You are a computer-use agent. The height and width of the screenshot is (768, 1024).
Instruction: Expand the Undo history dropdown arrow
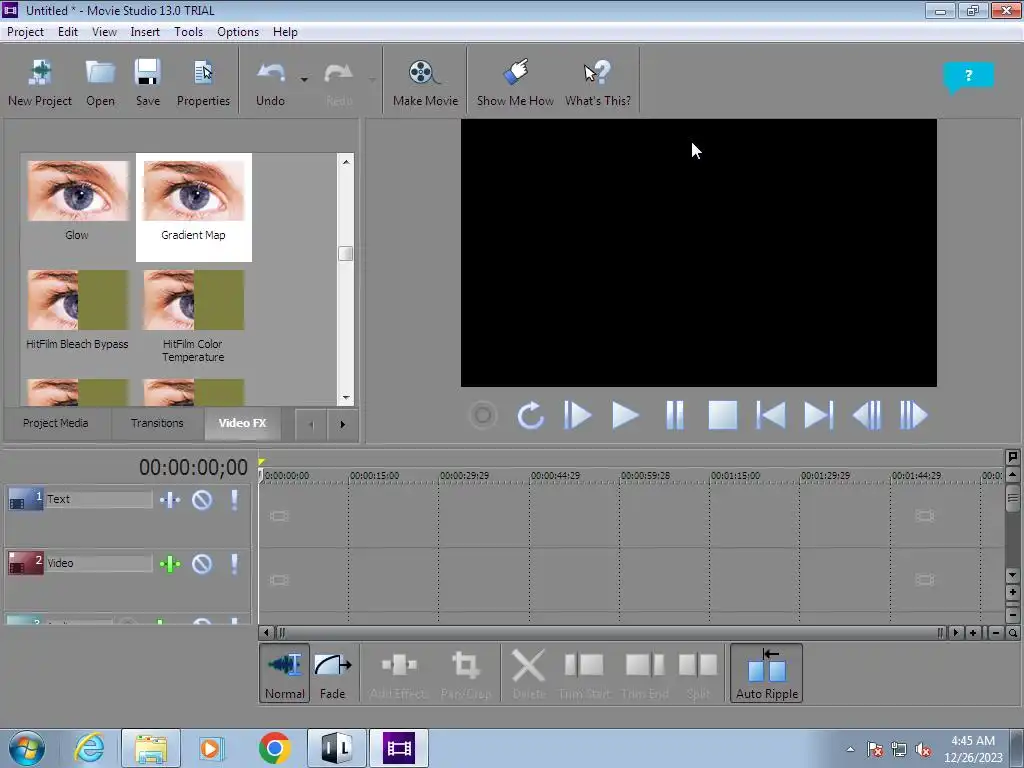pos(304,80)
